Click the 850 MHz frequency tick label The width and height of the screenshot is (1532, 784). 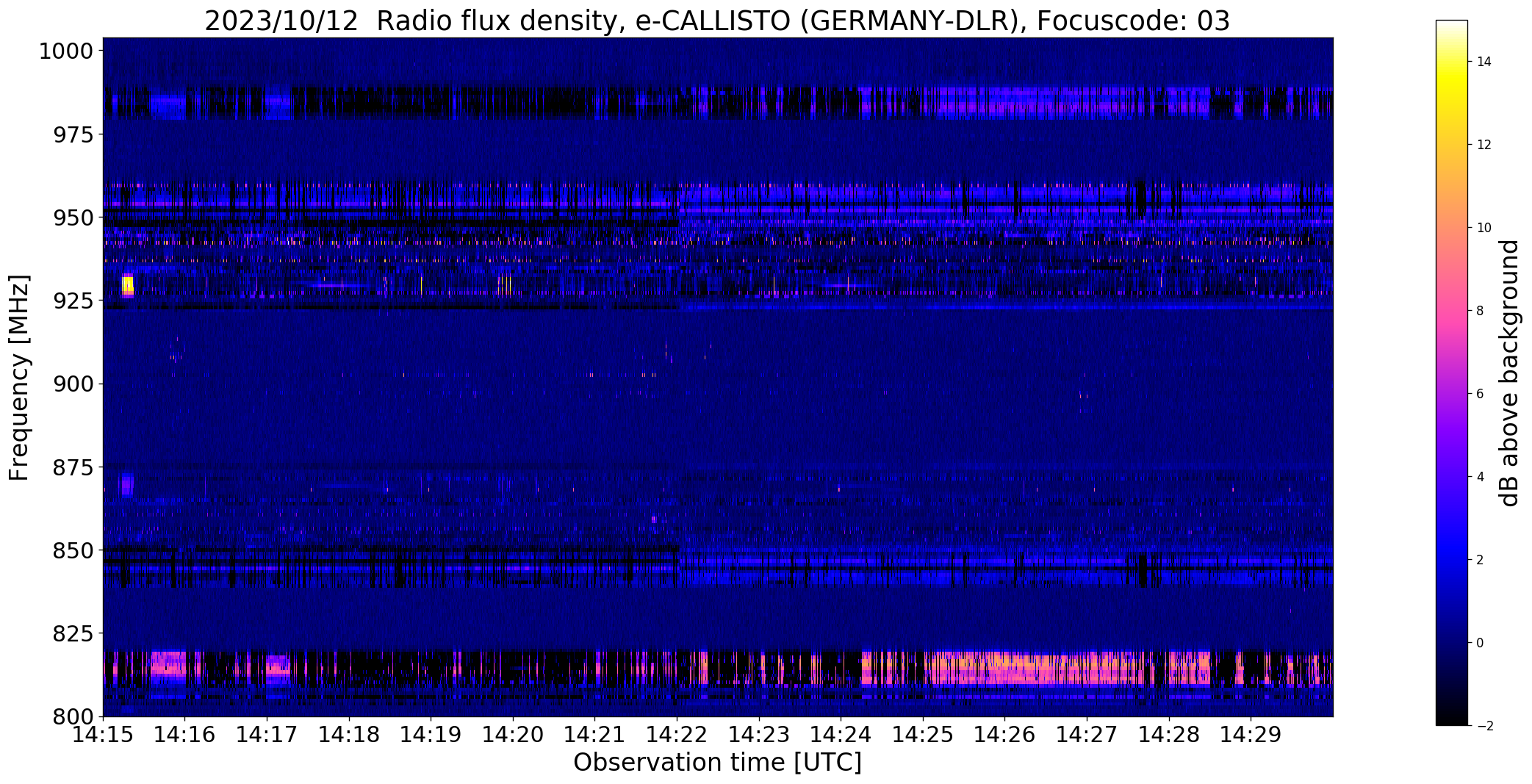coord(73,550)
